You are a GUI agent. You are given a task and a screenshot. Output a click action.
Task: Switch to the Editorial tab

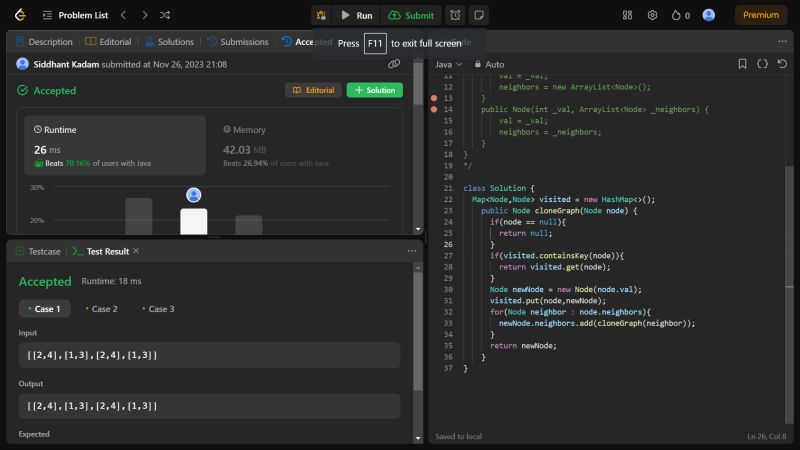pos(109,42)
